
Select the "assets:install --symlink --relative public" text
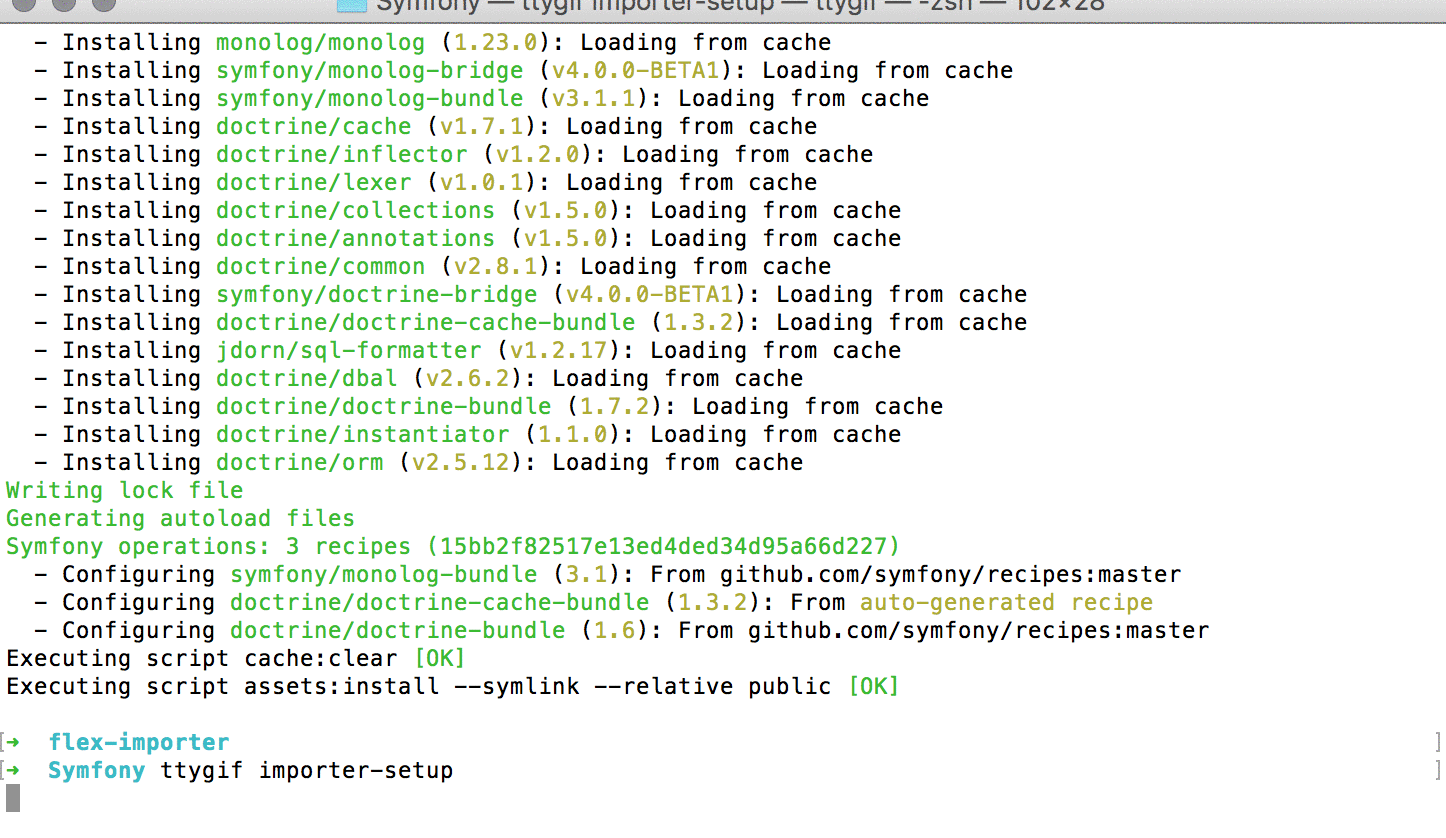click(x=537, y=687)
